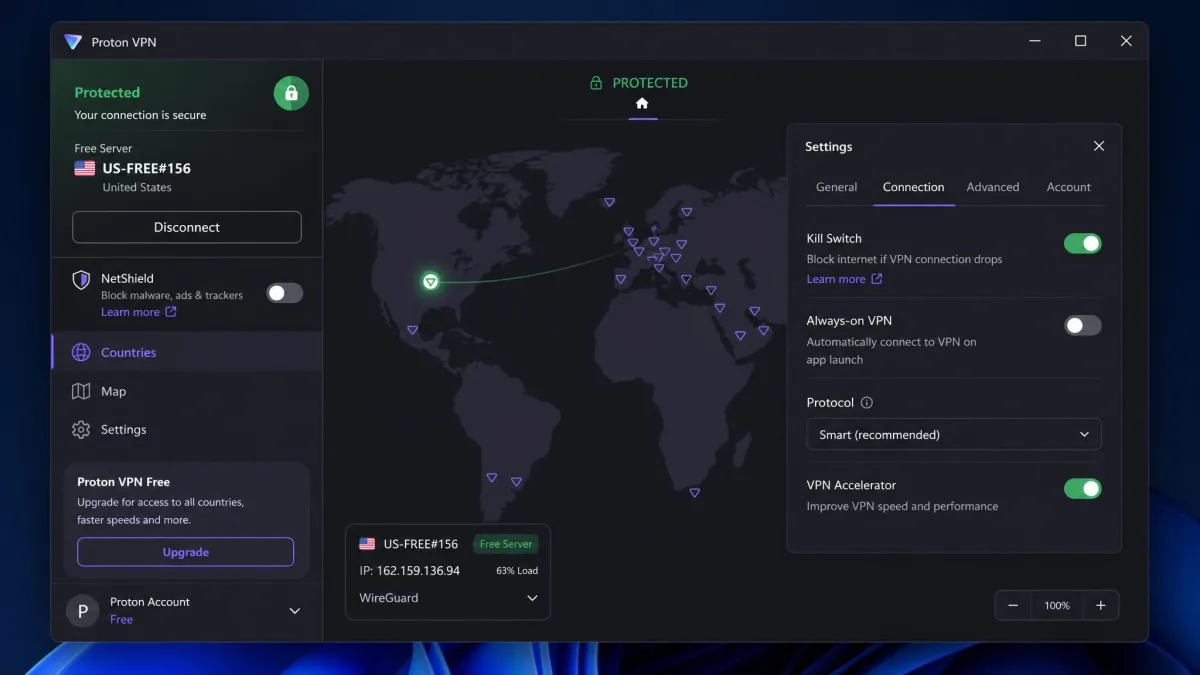Go to the Account settings tab

click(1068, 187)
